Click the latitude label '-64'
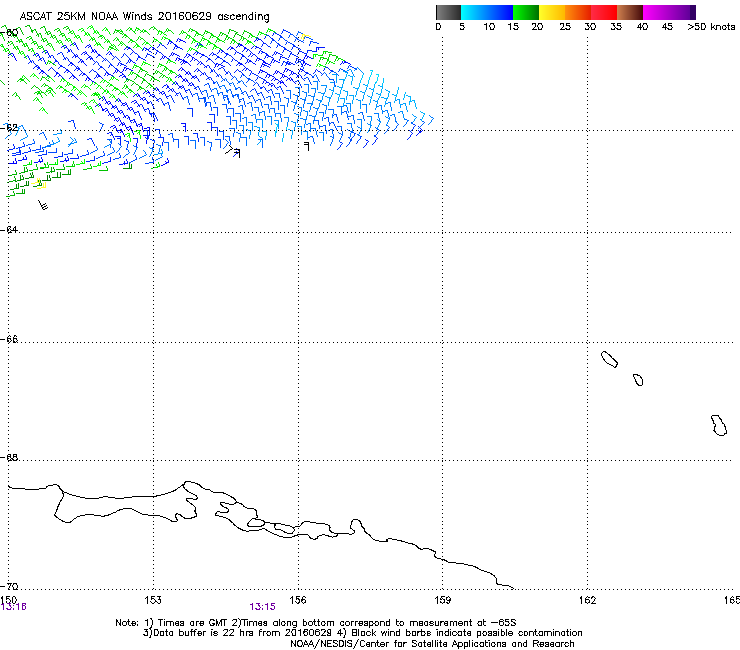Image resolution: width=740 pixels, height=650 pixels. (9, 229)
